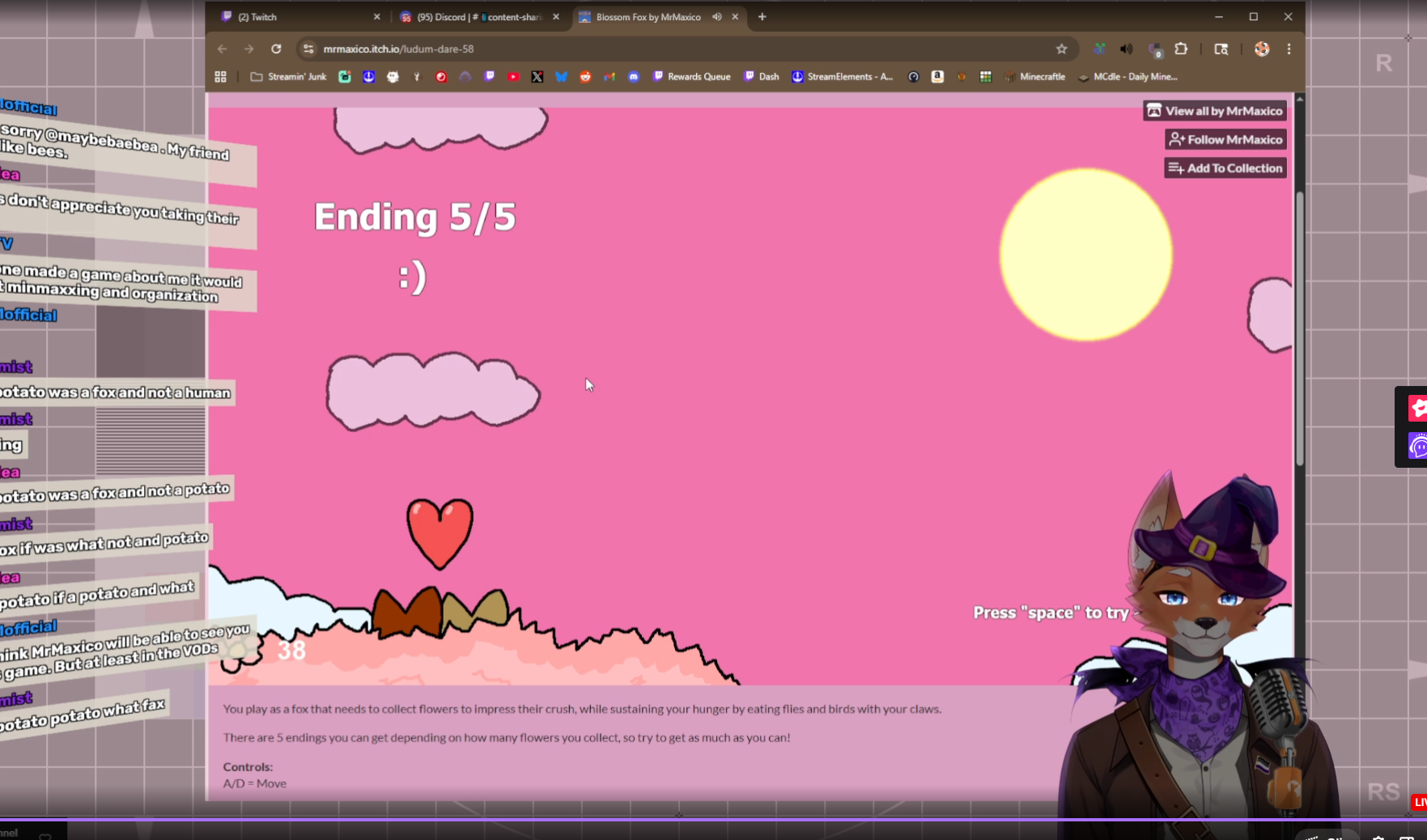Click the 'A/D = Move' controls line
1427x840 pixels.
255,783
